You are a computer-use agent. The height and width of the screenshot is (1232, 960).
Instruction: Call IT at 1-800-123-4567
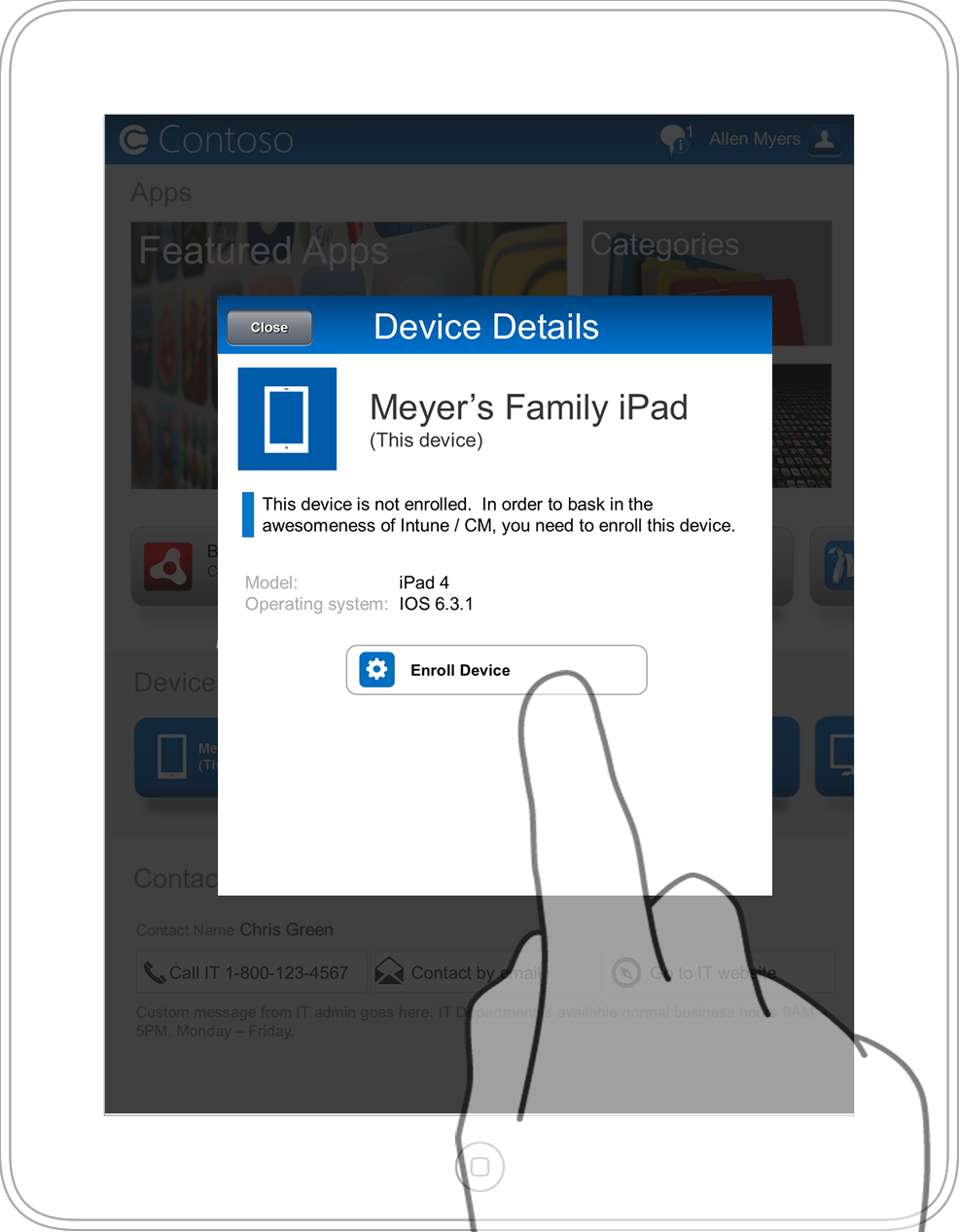click(251, 972)
